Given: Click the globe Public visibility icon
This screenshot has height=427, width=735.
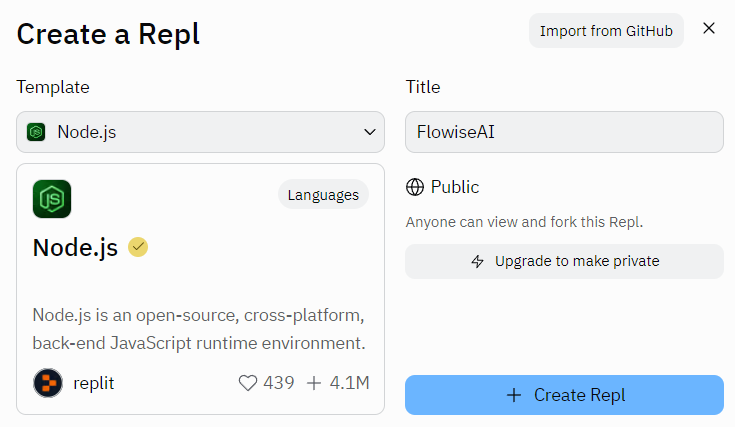Looking at the screenshot, I should click(x=415, y=187).
